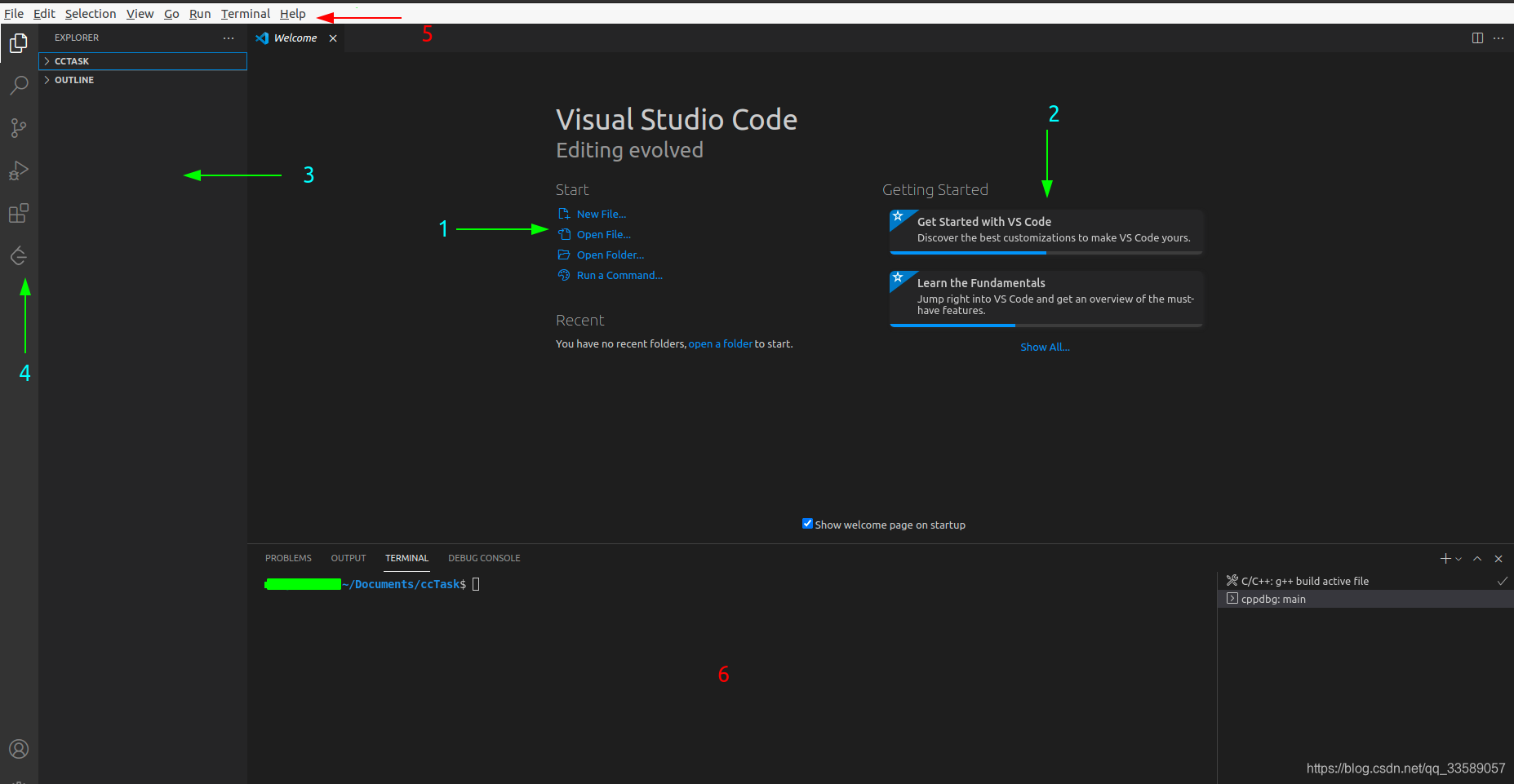Focus the terminal prompt input area
This screenshot has height=784, width=1514.
click(x=476, y=584)
